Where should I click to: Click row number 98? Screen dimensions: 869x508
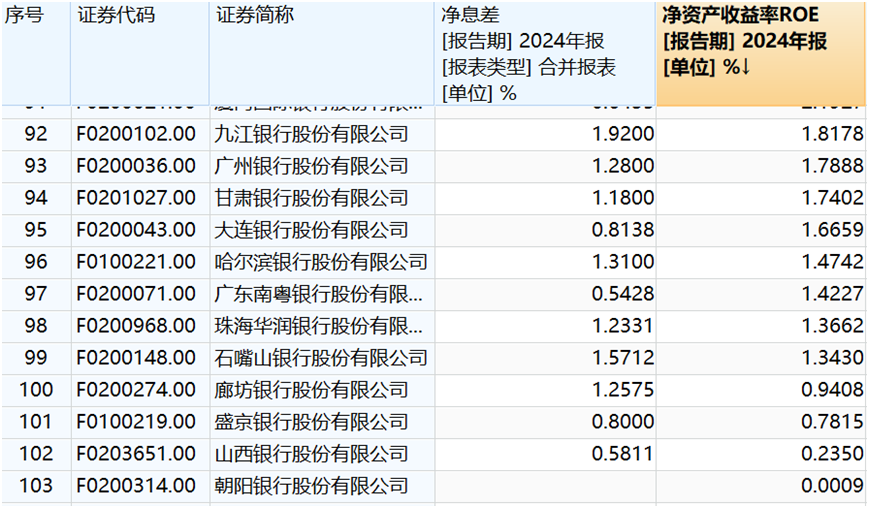(36, 326)
